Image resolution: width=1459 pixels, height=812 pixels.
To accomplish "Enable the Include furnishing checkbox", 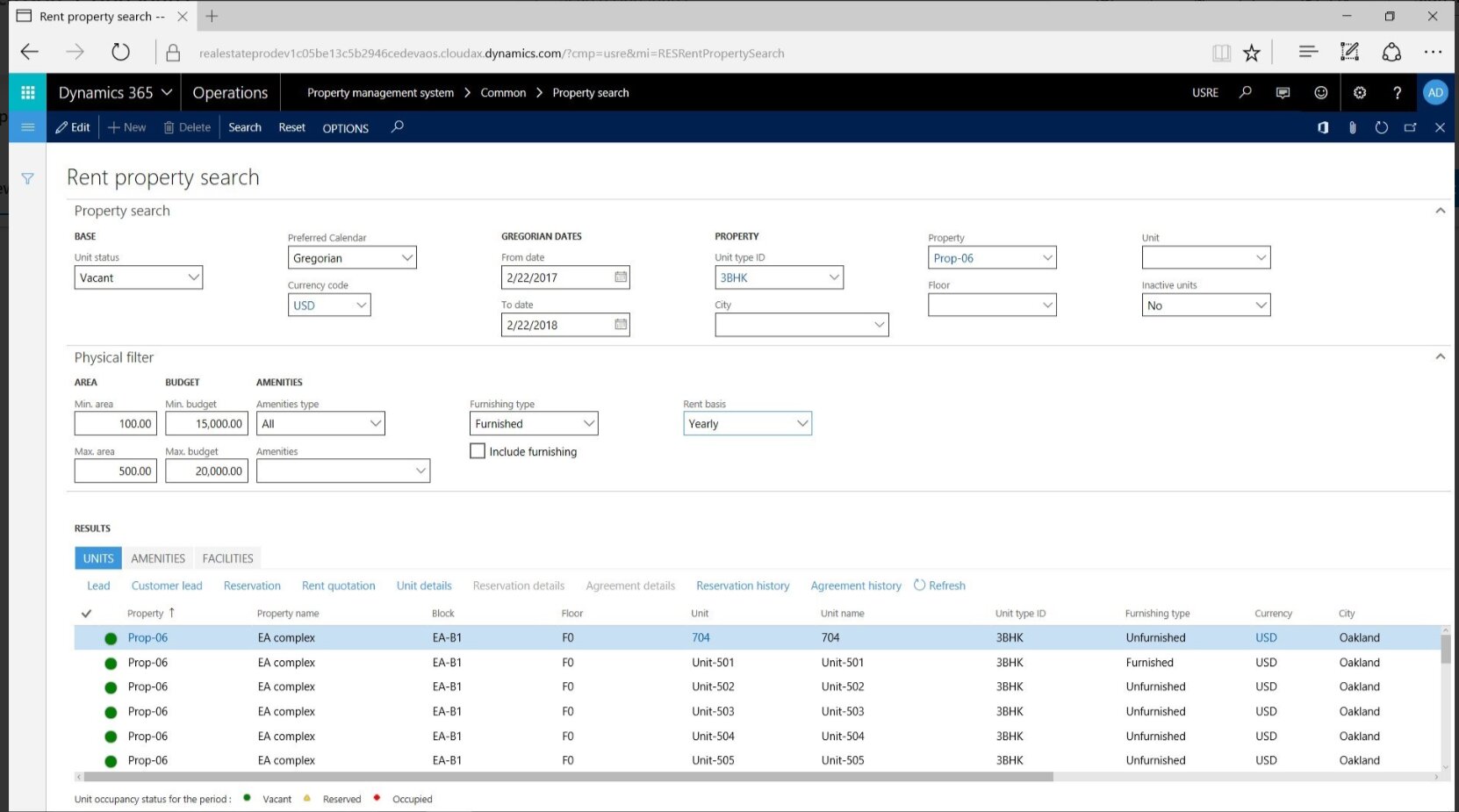I will pyautogui.click(x=478, y=451).
